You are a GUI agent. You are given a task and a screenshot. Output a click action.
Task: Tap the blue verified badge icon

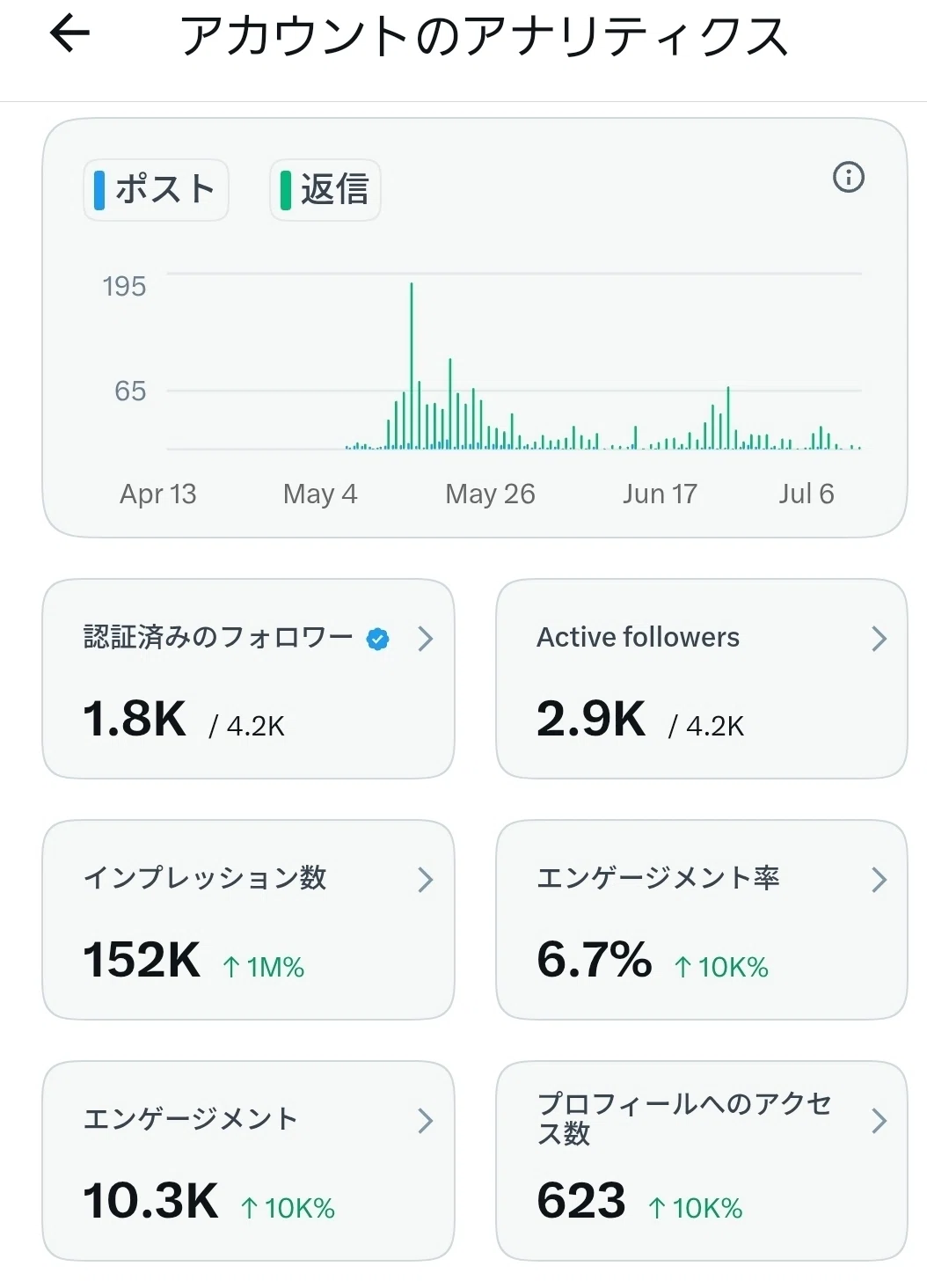coord(378,639)
